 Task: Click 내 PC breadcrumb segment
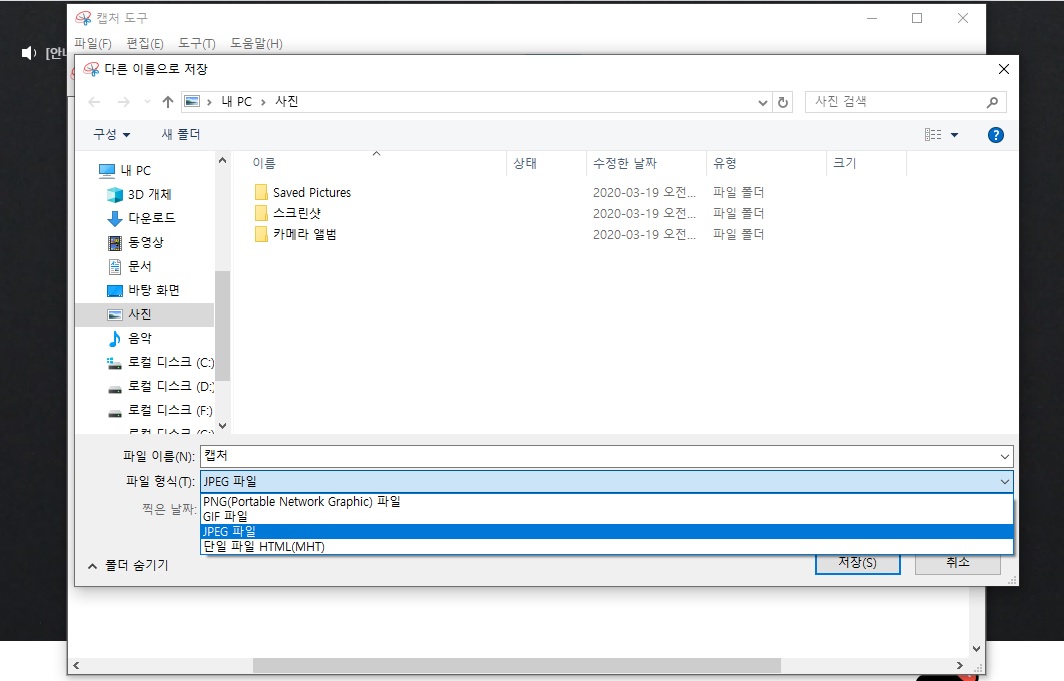coord(236,102)
